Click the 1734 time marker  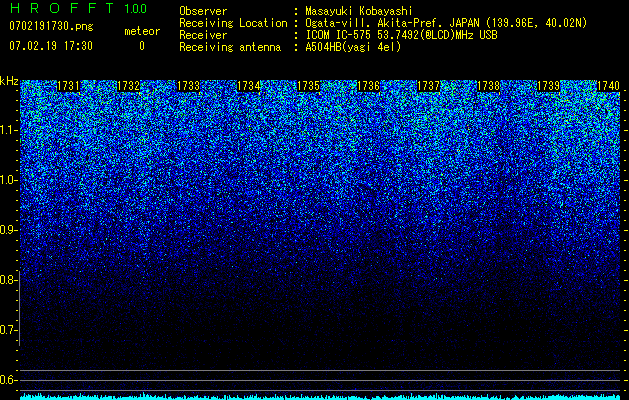pos(249,86)
